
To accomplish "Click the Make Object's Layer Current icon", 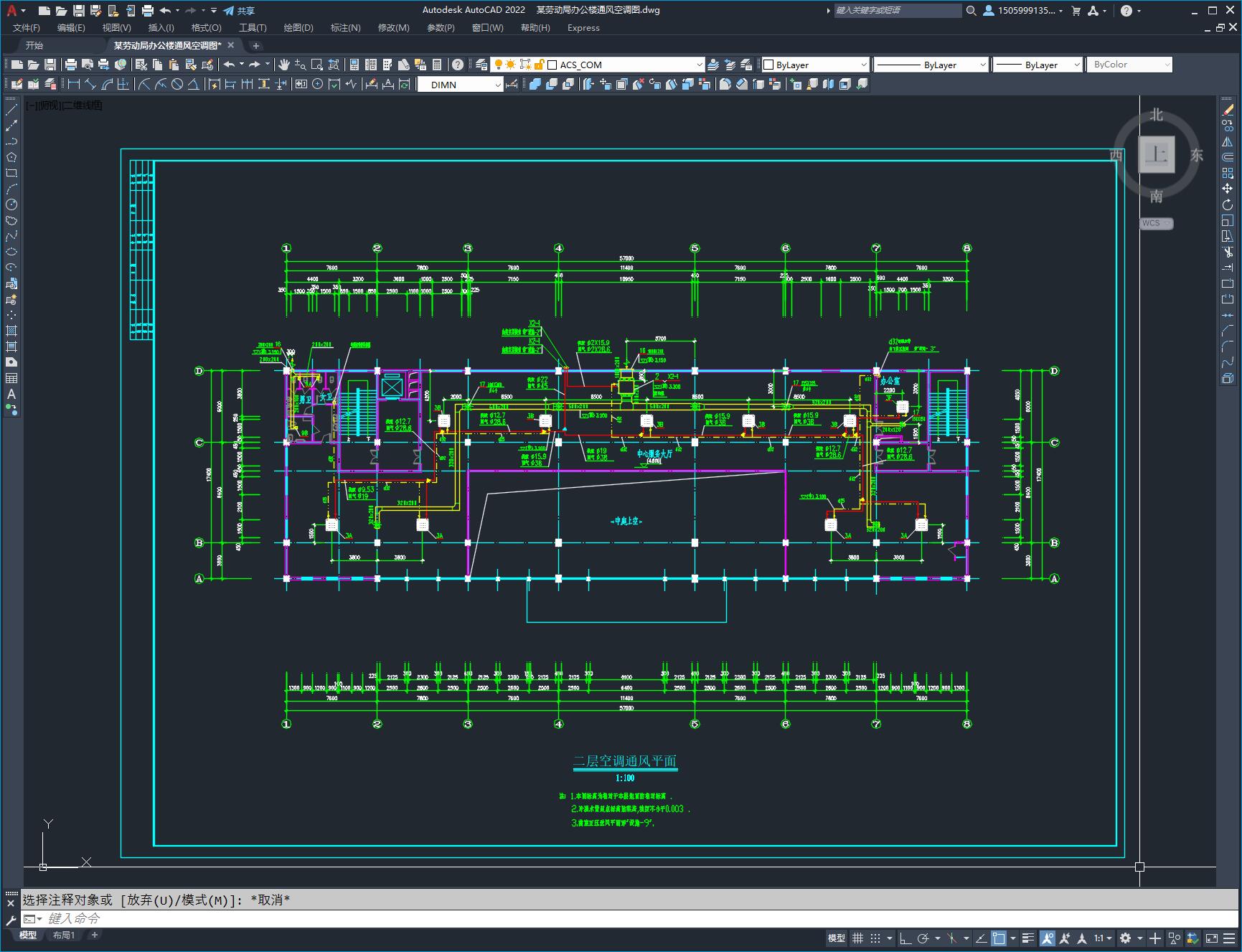I will coord(713,65).
